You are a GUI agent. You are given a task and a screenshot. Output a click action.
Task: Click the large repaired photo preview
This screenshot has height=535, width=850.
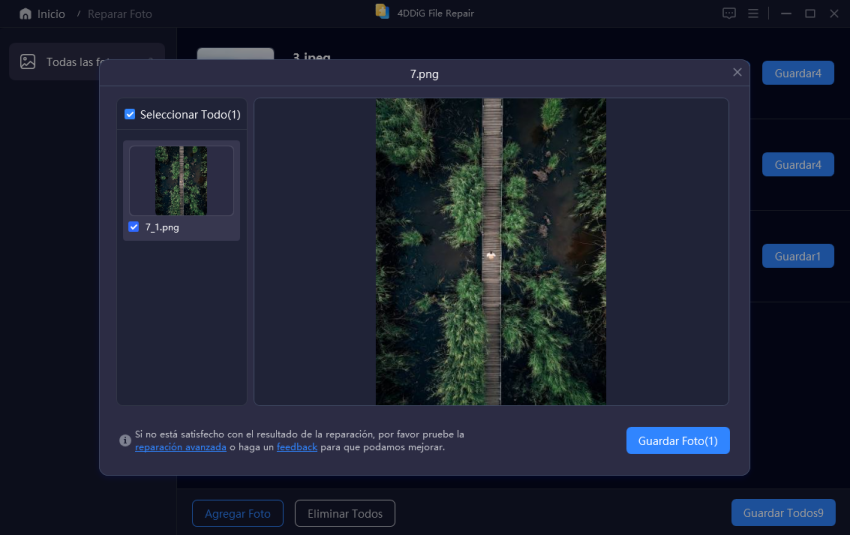tap(490, 251)
